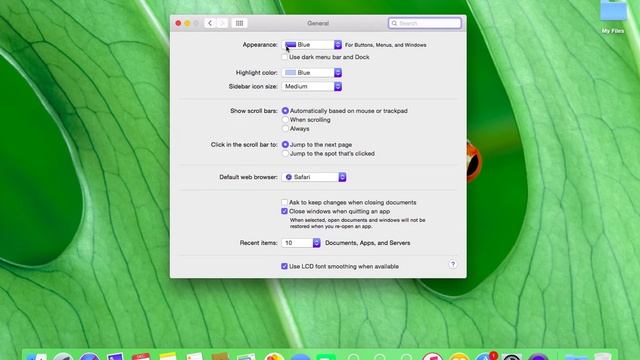Viewport: 640px width, 360px height.
Task: Open Sidebar icon size Medium dropdown
Action: click(312, 87)
